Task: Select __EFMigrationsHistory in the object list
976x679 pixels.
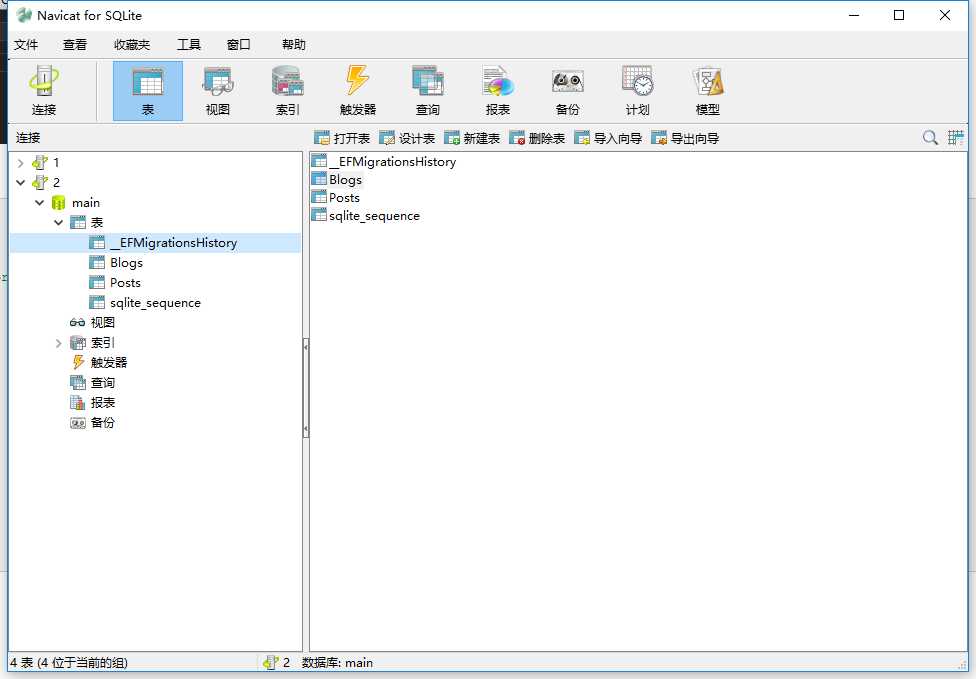Action: (384, 162)
